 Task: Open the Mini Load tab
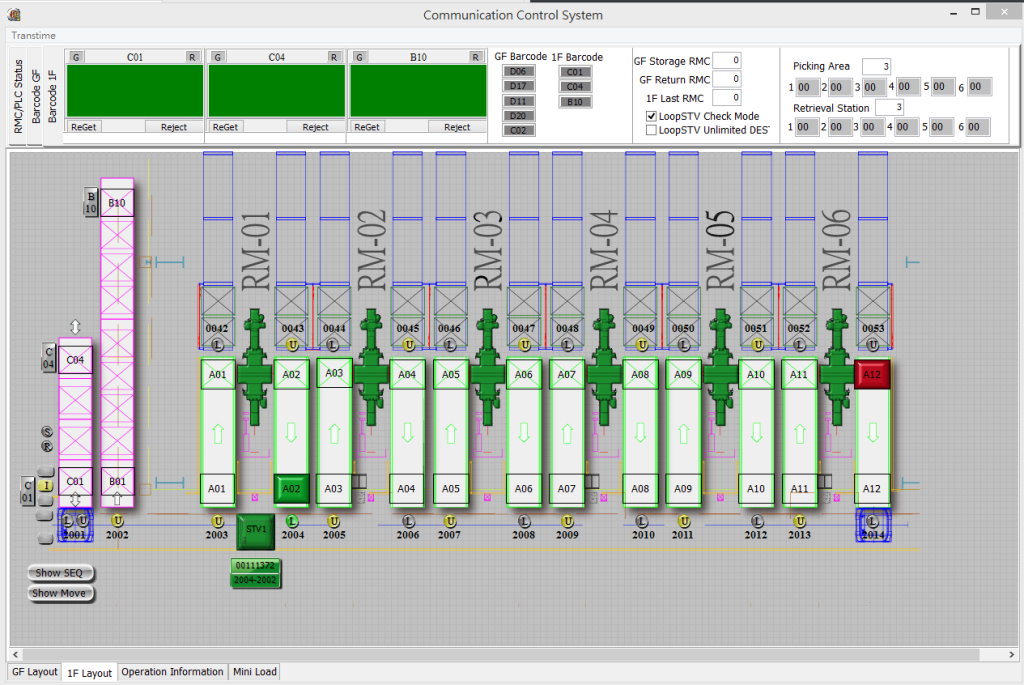[255, 672]
